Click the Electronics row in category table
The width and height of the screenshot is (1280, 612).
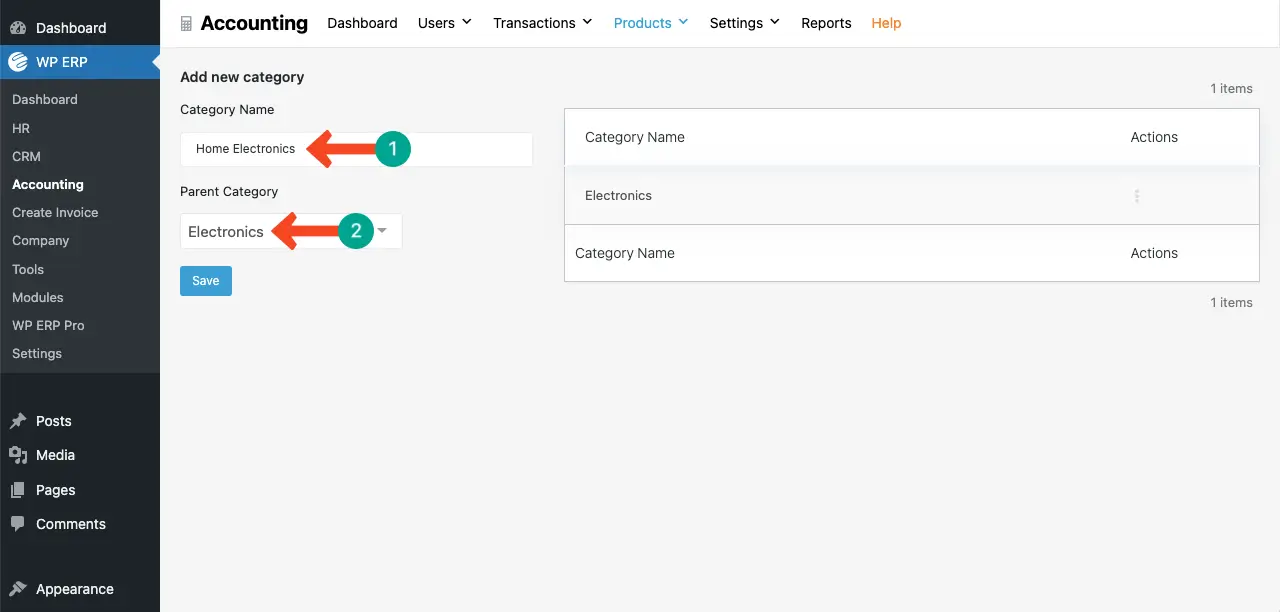coord(912,196)
